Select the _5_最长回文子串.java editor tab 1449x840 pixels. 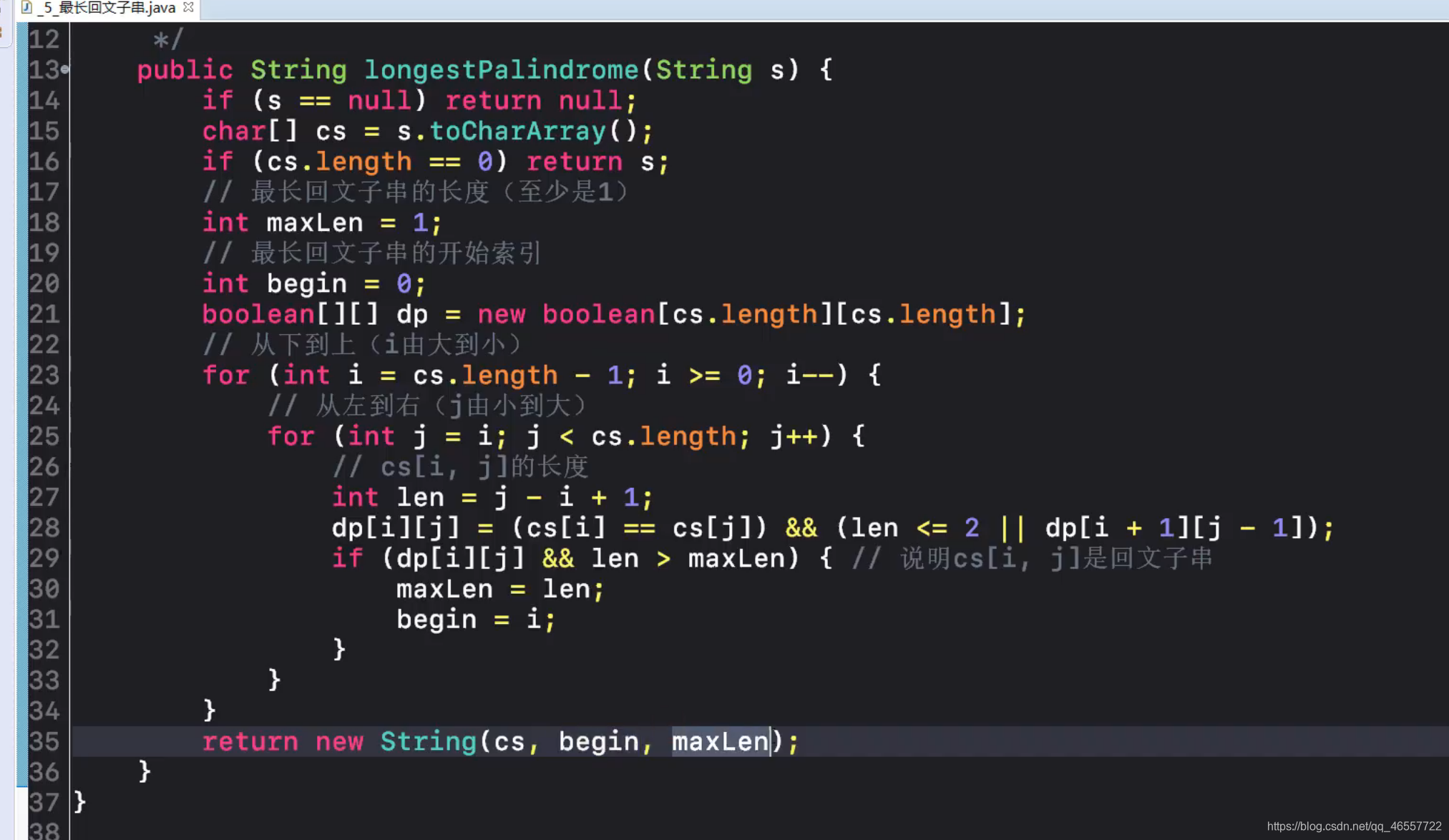106,8
